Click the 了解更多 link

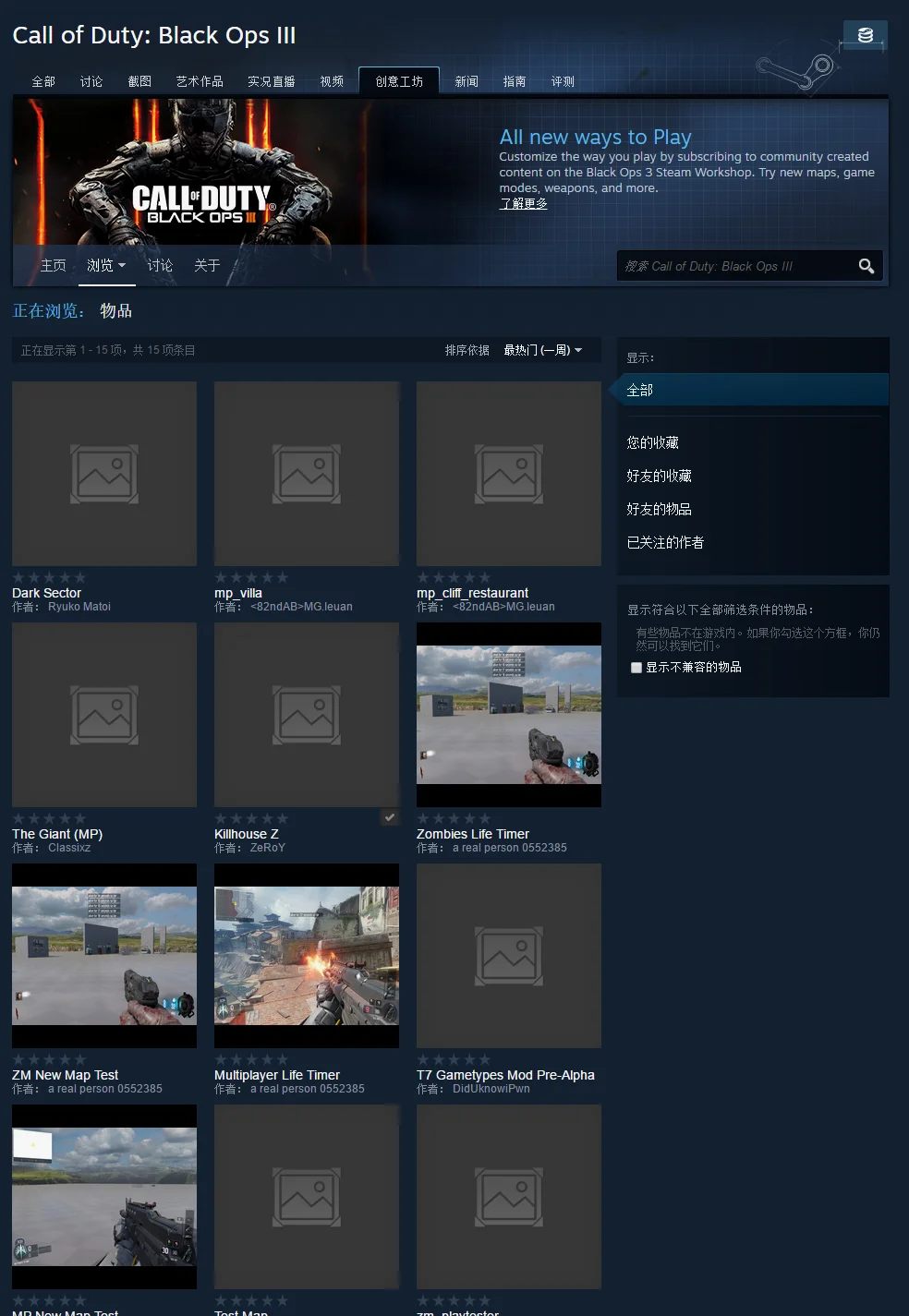(x=523, y=203)
